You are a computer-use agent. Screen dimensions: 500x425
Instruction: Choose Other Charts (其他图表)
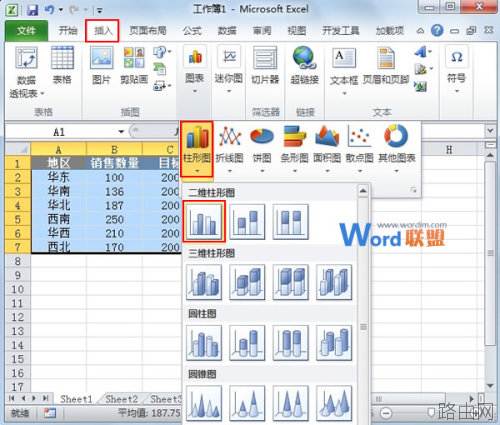click(397, 149)
